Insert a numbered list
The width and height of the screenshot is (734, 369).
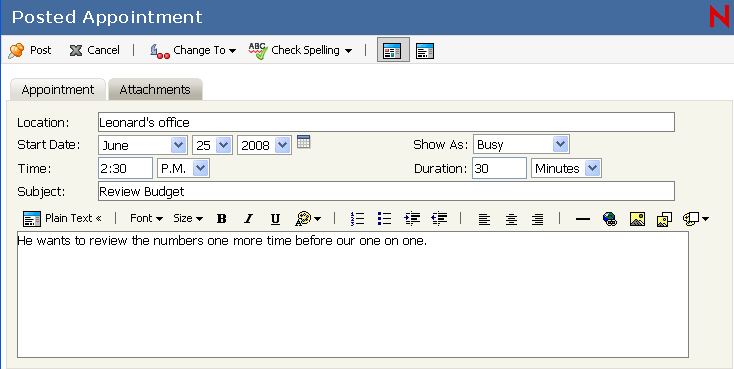coord(357,219)
